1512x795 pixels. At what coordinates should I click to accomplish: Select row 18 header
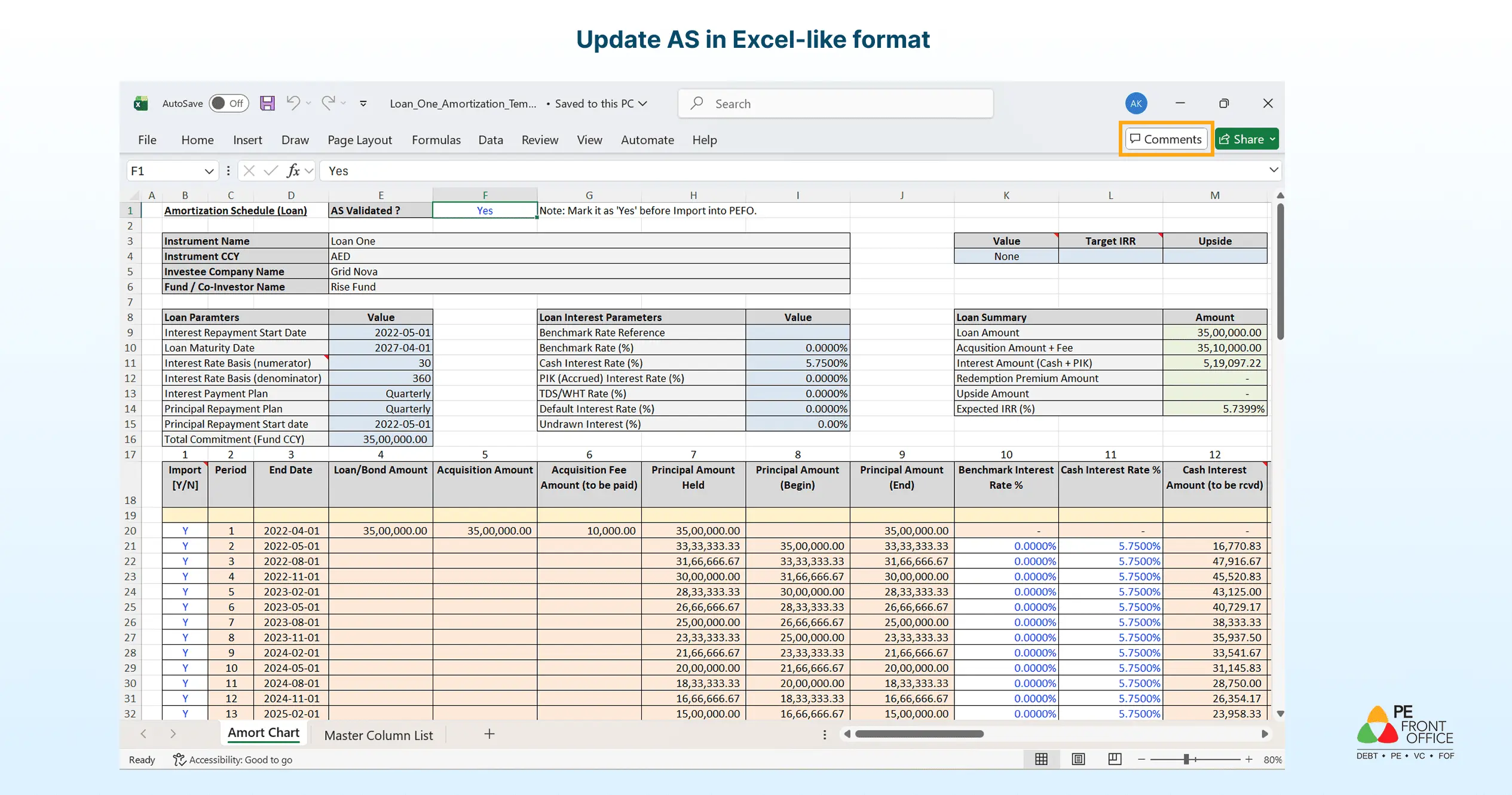click(x=130, y=485)
